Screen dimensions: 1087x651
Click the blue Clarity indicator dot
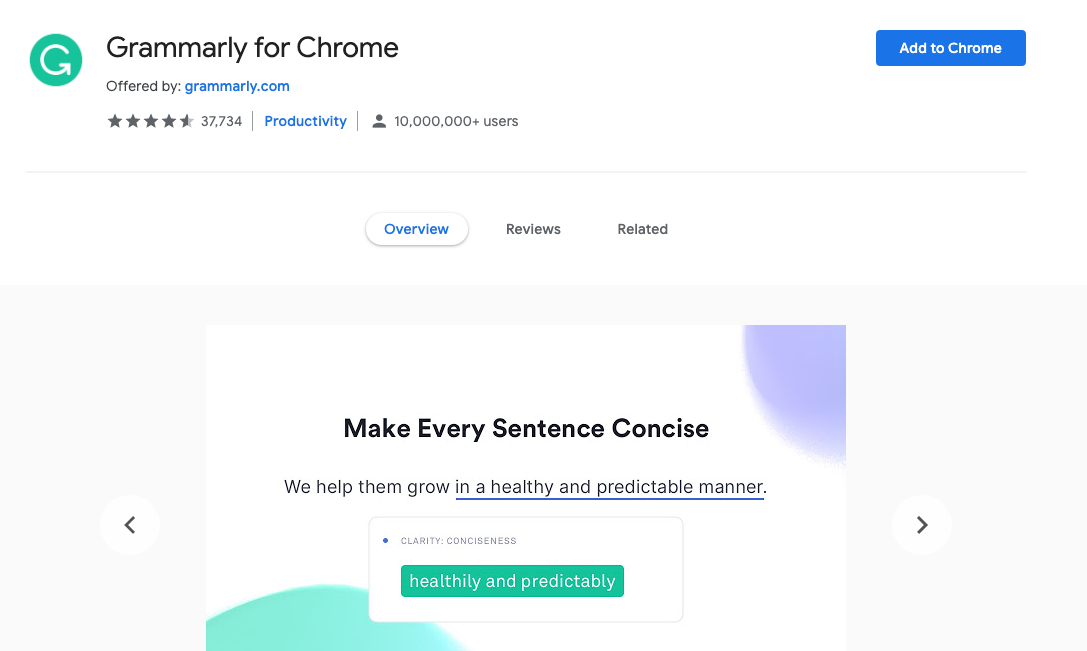click(385, 540)
